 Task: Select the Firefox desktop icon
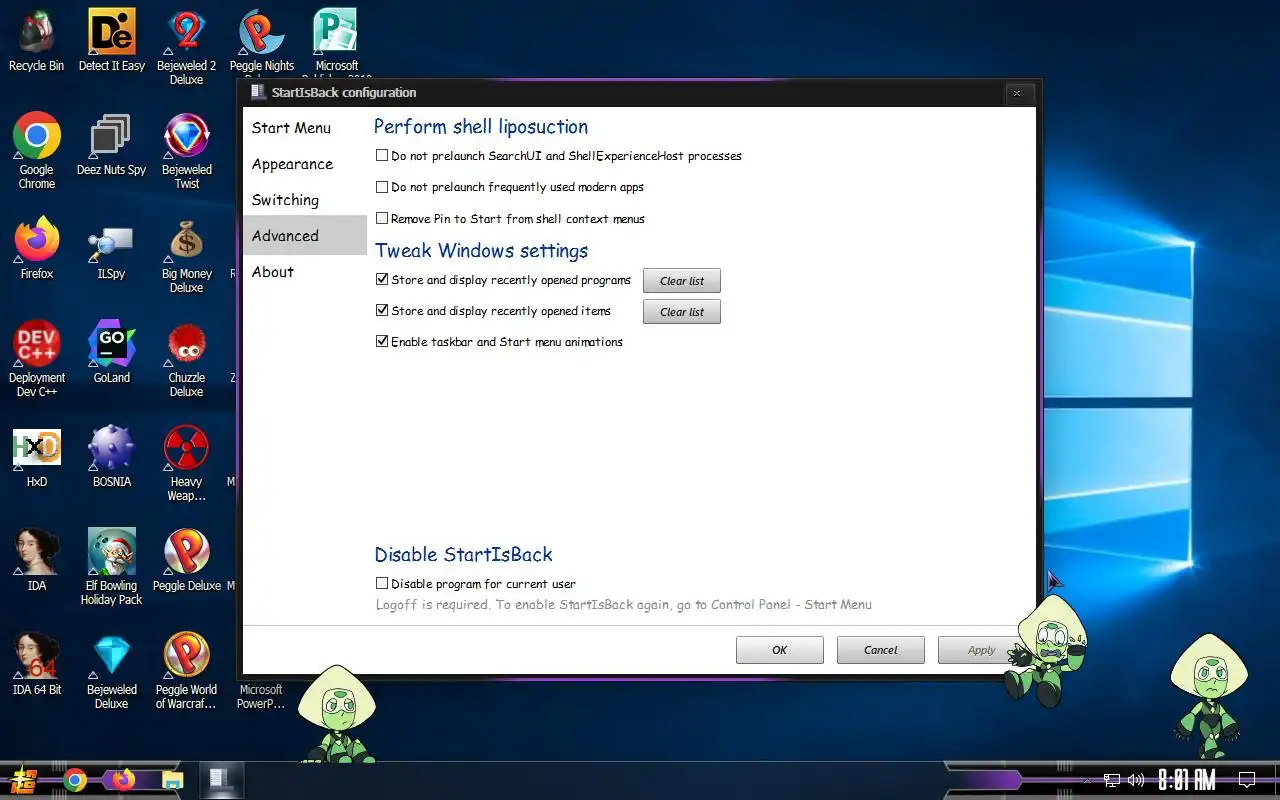coord(36,248)
